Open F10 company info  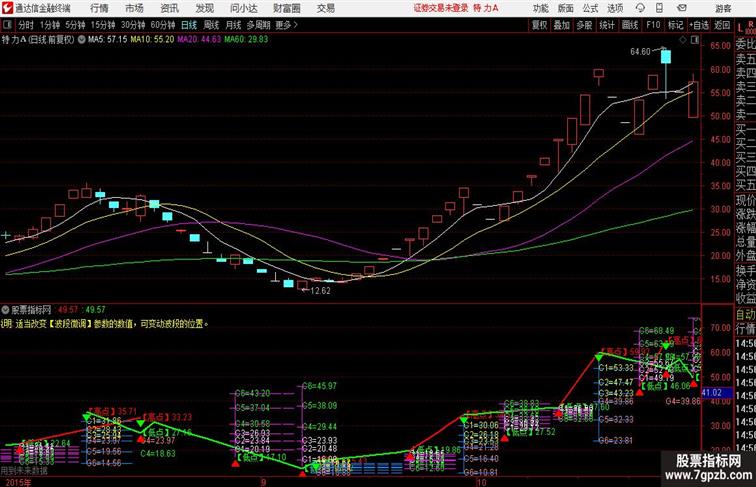click(653, 25)
